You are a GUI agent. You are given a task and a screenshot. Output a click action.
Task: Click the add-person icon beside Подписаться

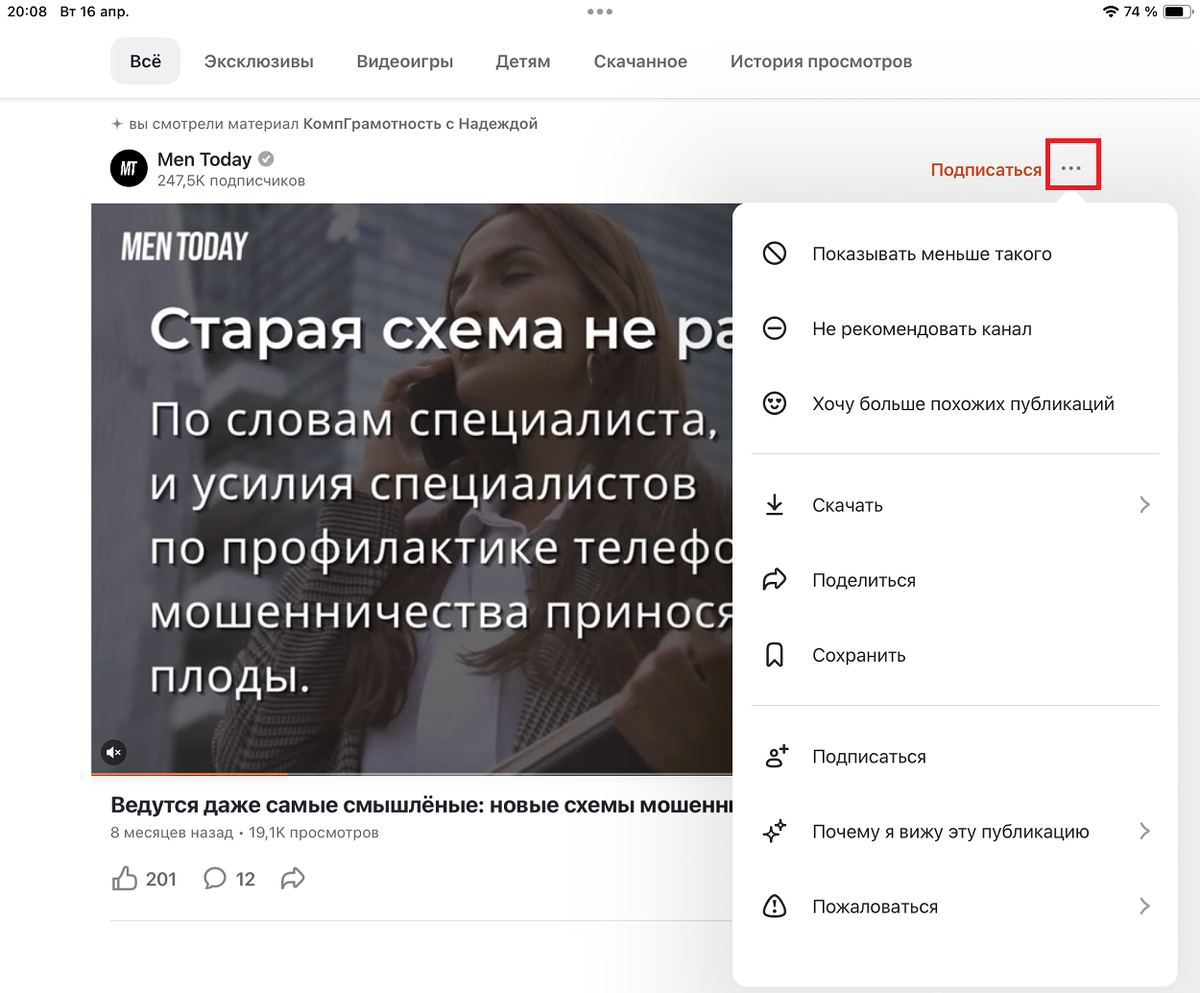tap(774, 756)
